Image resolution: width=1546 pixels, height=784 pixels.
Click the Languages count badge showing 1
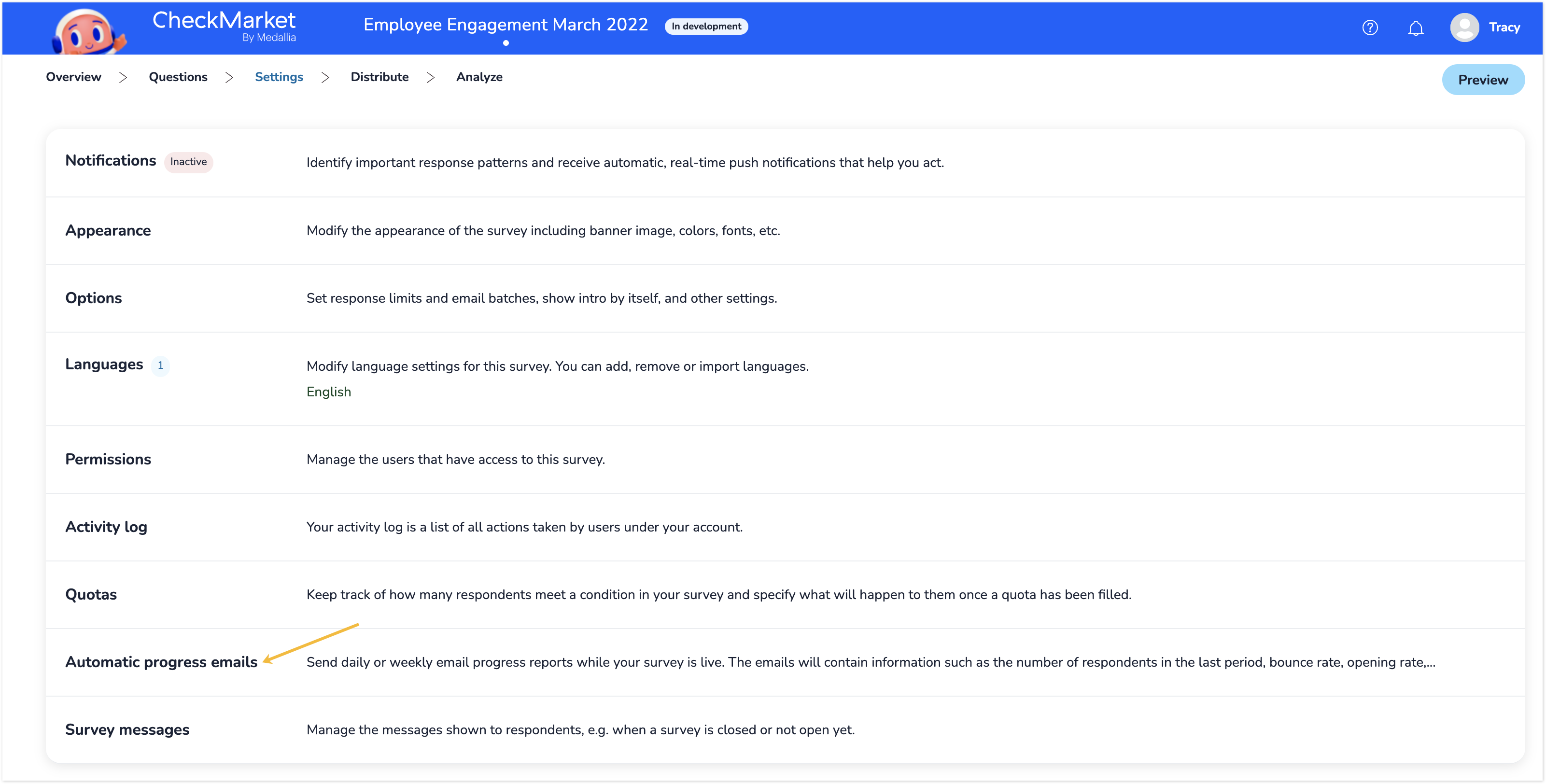160,365
